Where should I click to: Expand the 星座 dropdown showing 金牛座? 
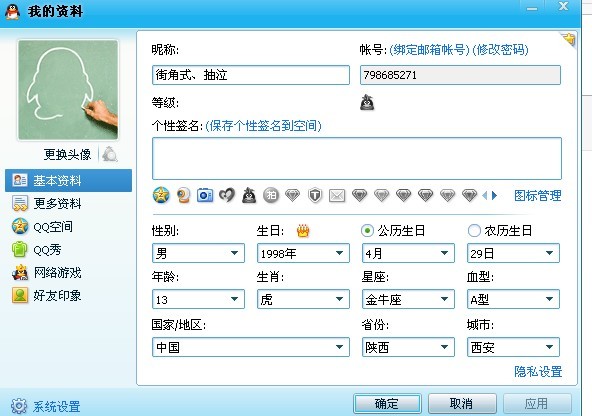408,299
